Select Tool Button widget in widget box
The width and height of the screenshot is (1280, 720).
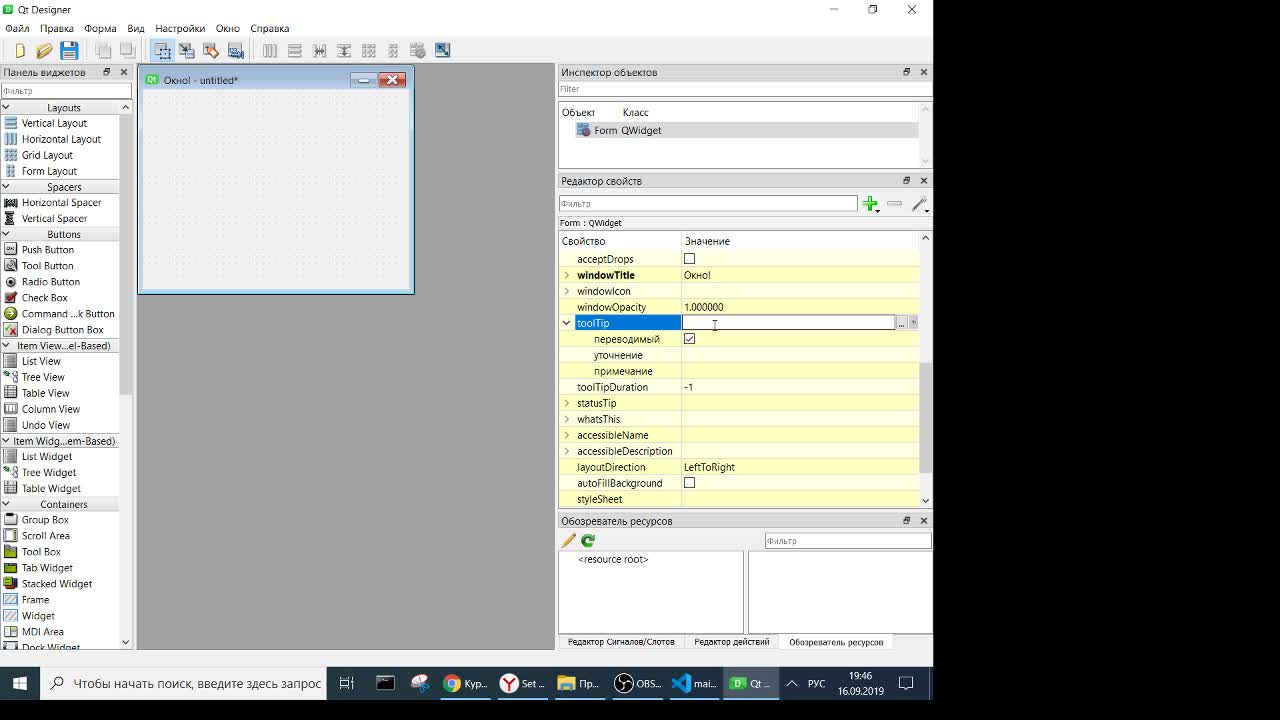(x=47, y=266)
